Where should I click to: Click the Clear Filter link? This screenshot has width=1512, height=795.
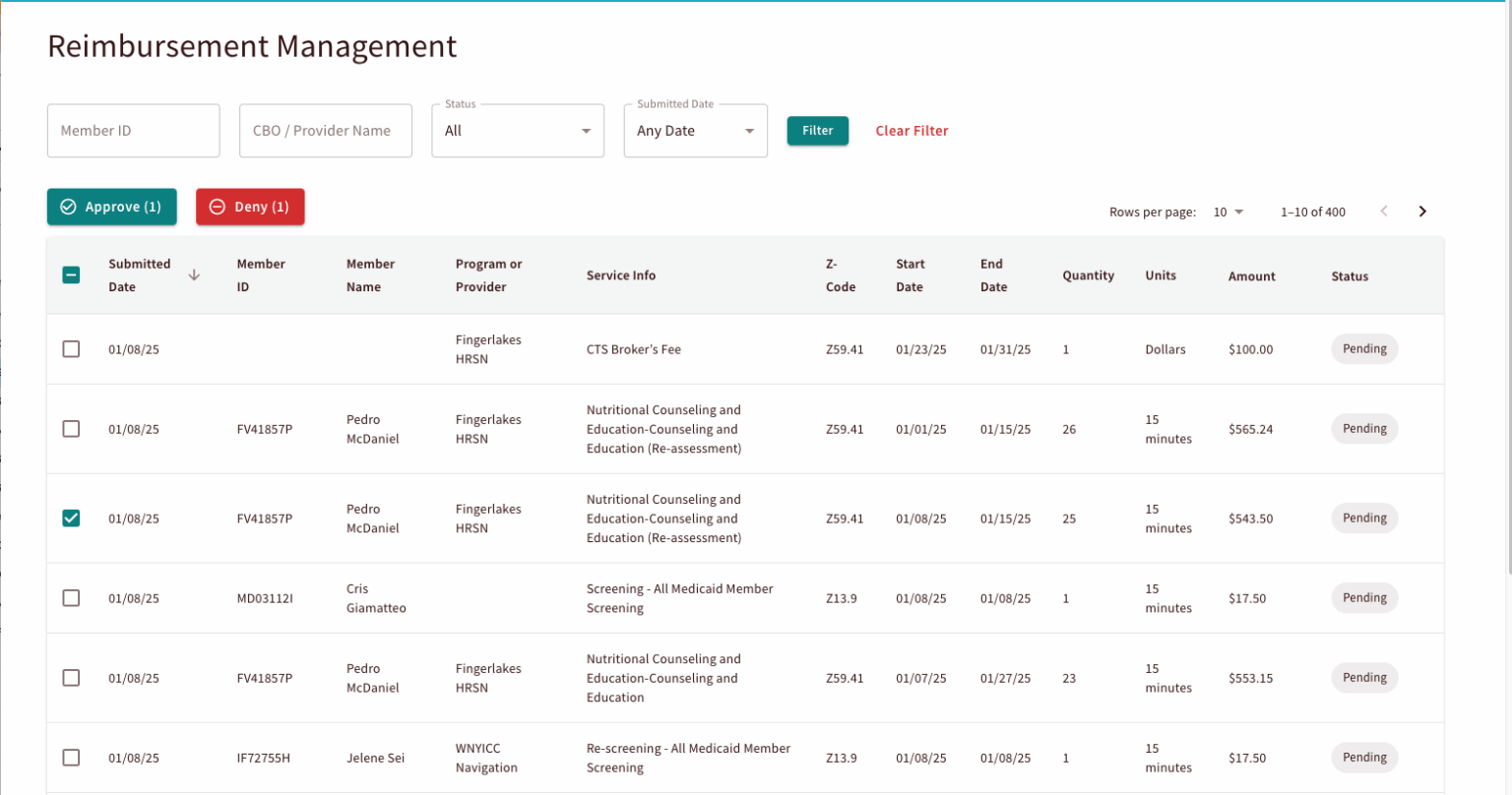click(x=912, y=131)
